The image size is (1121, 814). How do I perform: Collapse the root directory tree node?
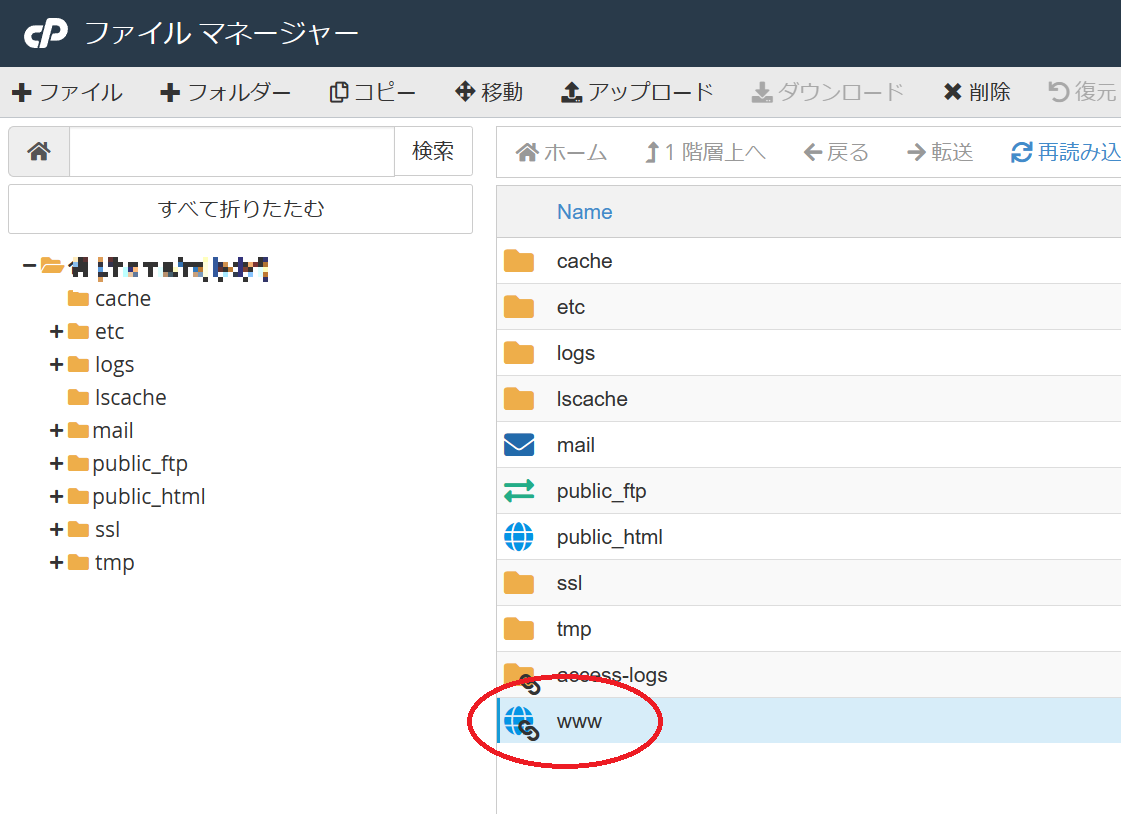coord(29,266)
